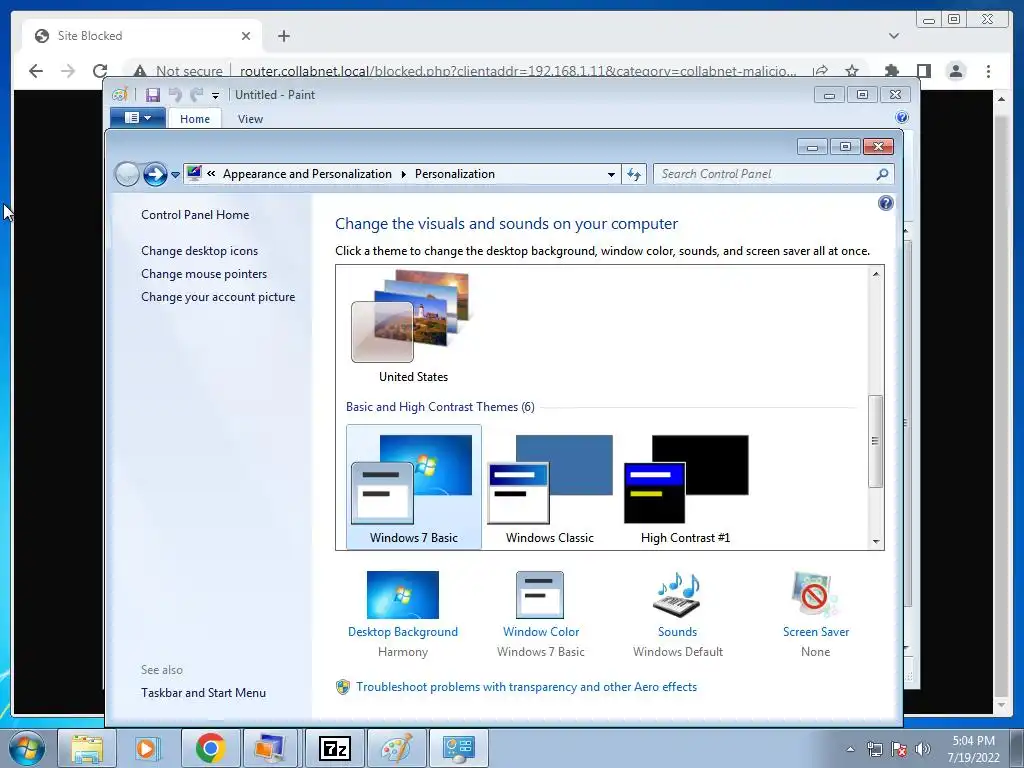Open Windows Explorer from taskbar
Viewport: 1024px width, 768px height.
pyautogui.click(x=87, y=748)
